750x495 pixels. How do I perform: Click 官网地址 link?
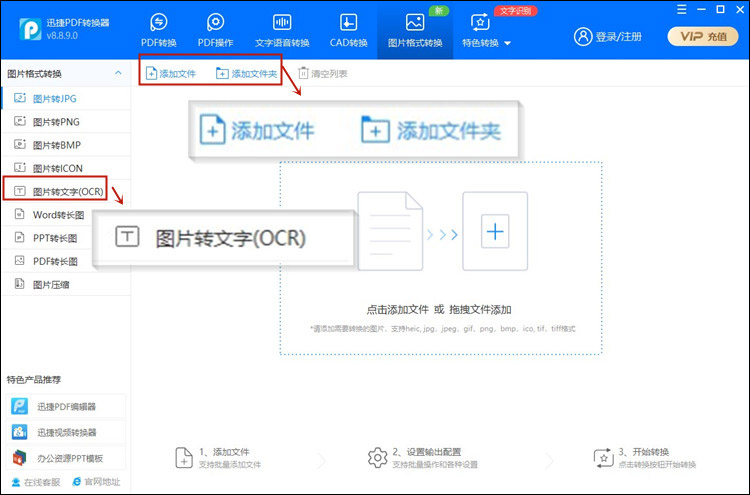coord(96,482)
